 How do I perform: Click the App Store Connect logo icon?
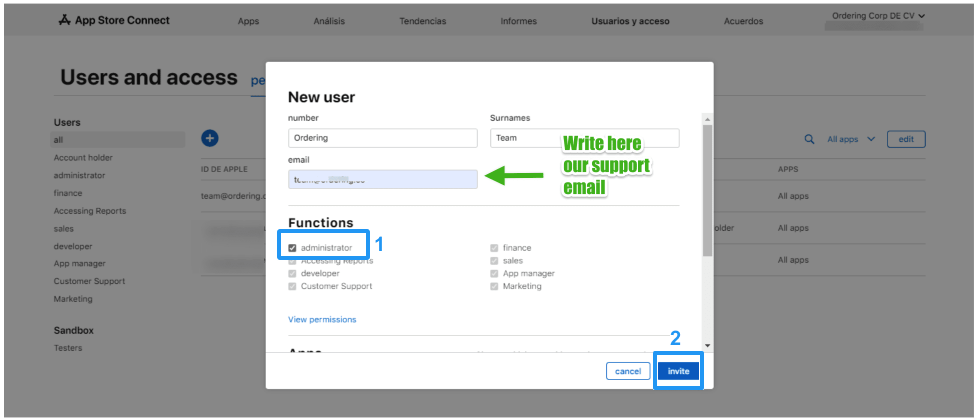[x=64, y=21]
